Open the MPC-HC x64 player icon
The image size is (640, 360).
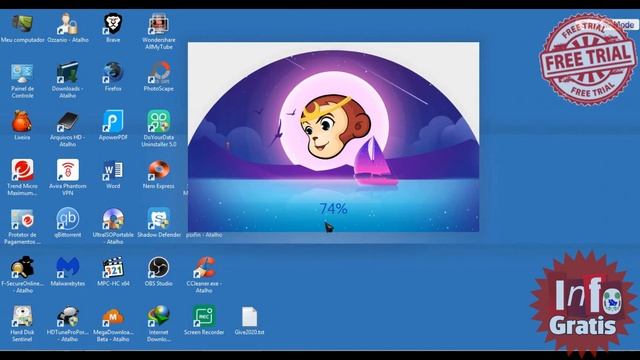(x=113, y=267)
